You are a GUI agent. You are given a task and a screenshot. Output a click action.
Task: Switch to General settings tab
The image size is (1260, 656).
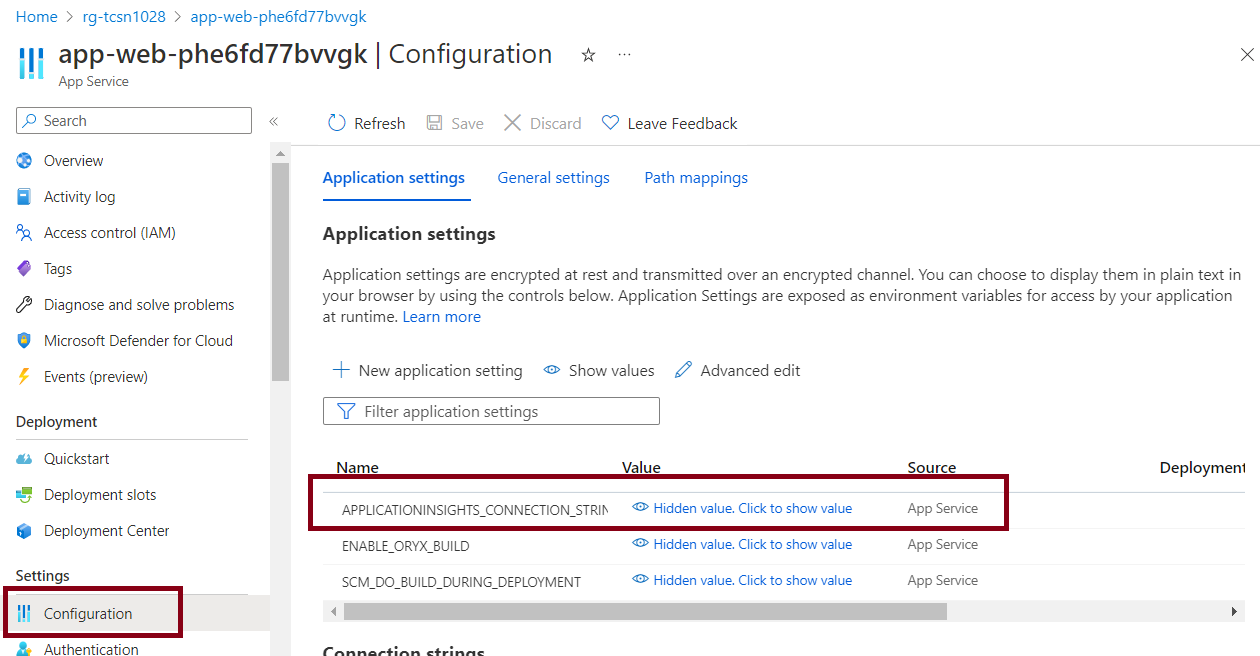[x=553, y=178]
